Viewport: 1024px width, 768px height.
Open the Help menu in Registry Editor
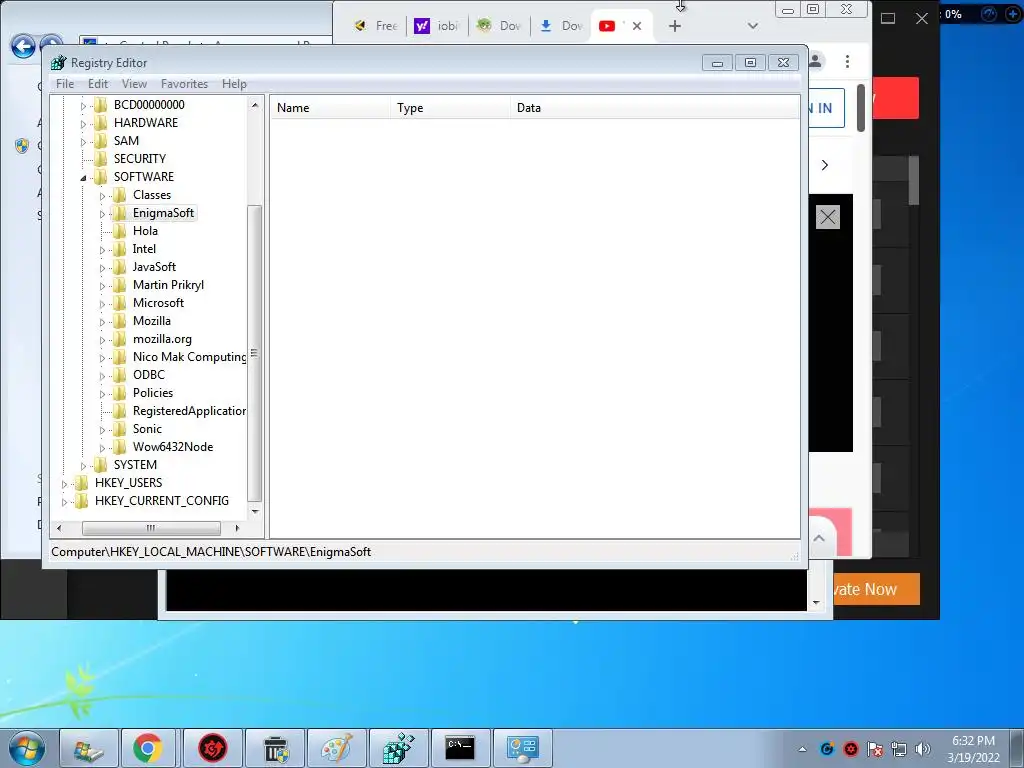coord(234,84)
